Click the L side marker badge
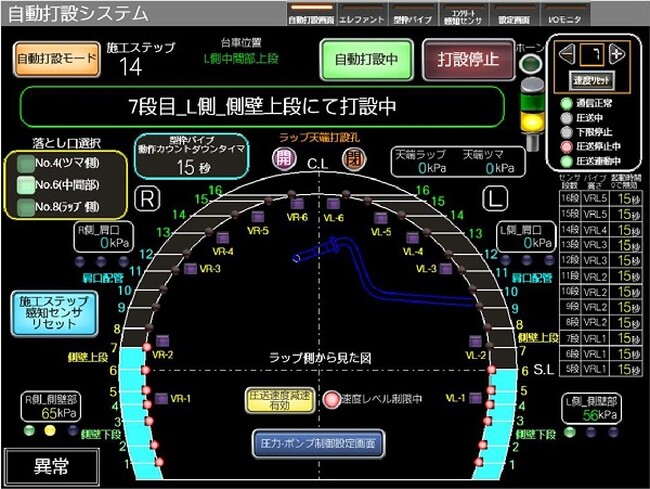Viewport: 650px width, 489px height. 495,199
